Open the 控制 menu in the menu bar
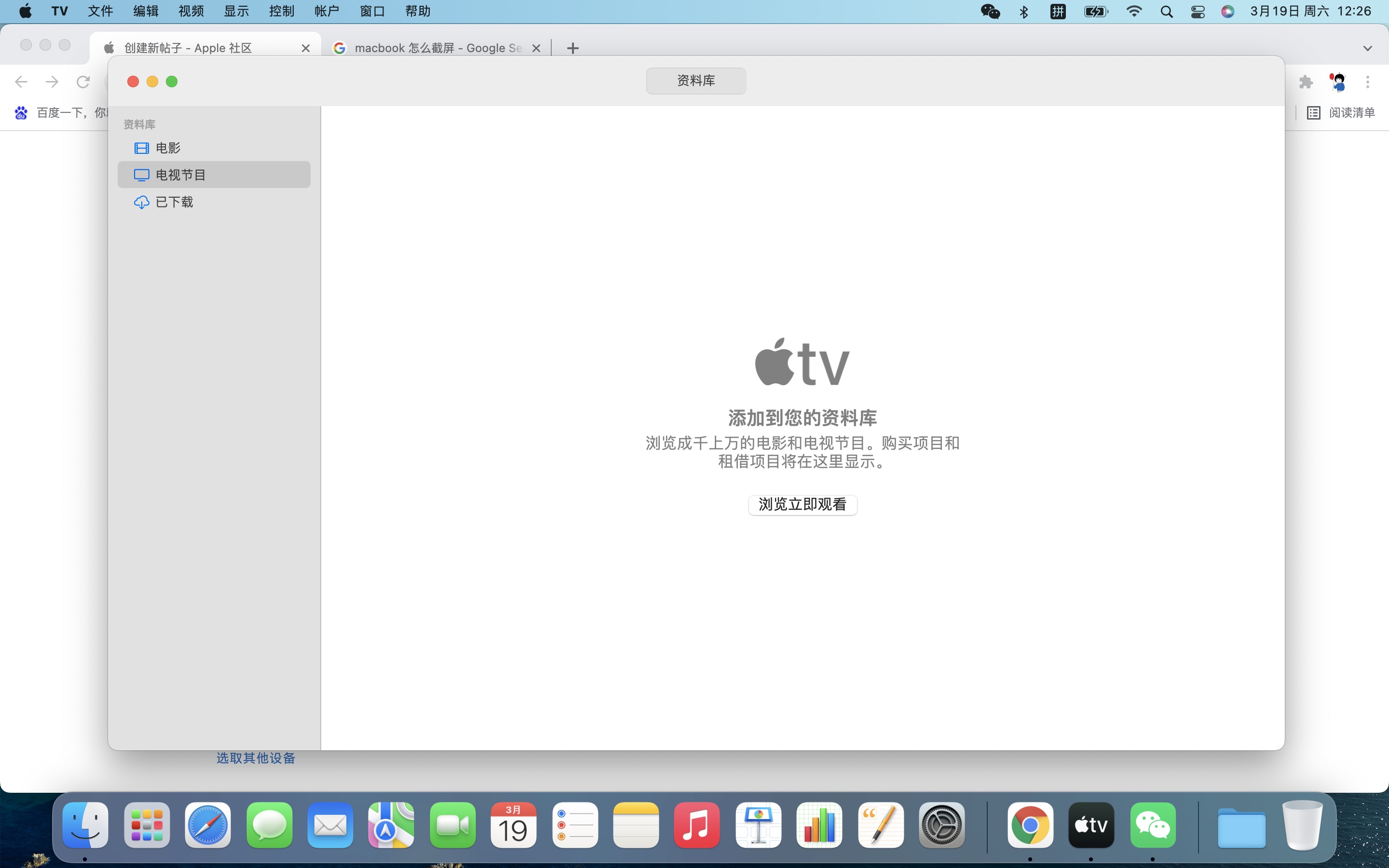Image resolution: width=1389 pixels, height=868 pixels. click(x=281, y=12)
